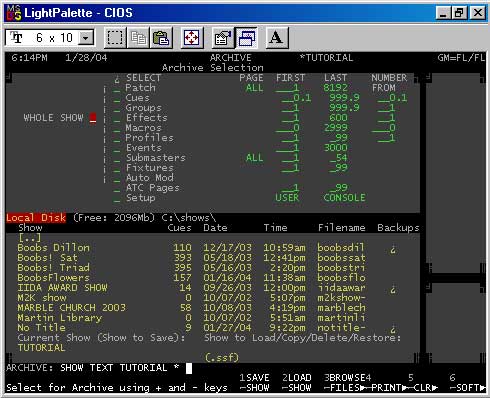The height and width of the screenshot is (398, 490).
Task: Click the Submasters LAST value 54
Action: 339,158
